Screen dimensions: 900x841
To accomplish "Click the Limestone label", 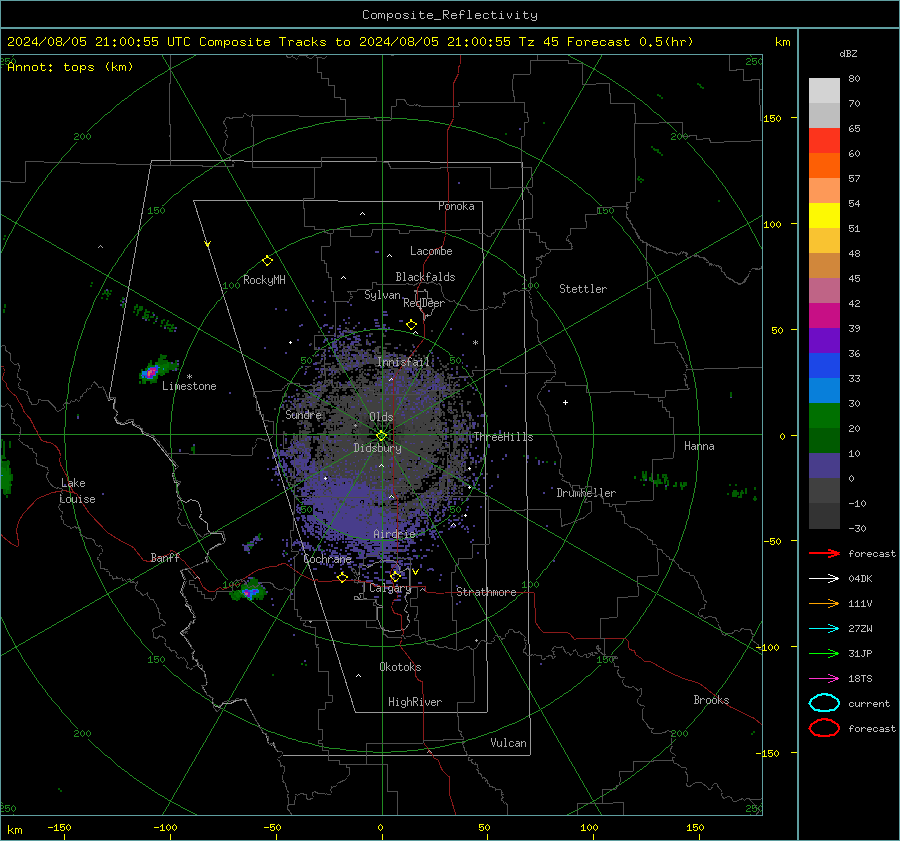I will click(x=189, y=386).
